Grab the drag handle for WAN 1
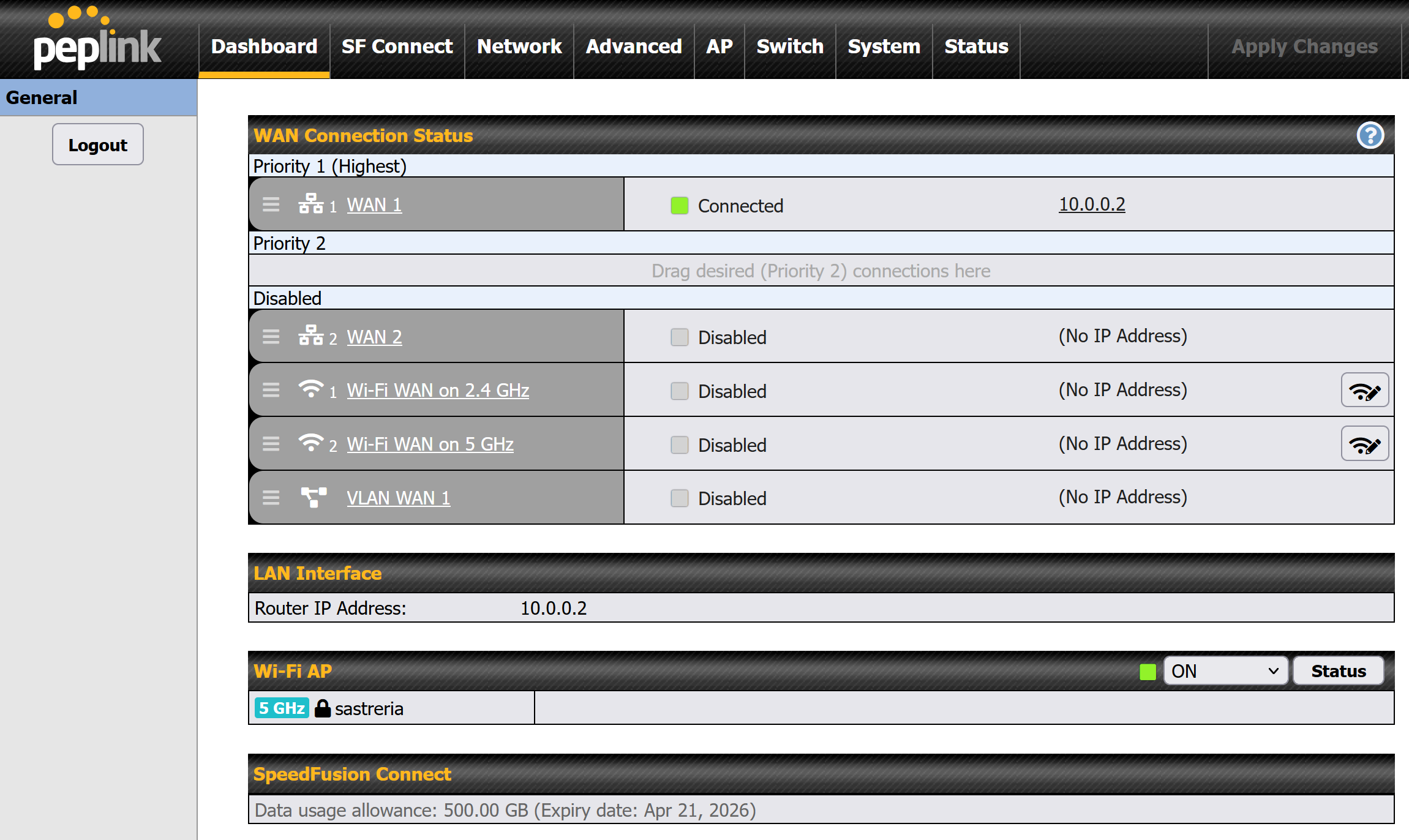This screenshot has height=840, width=1409. 271,204
